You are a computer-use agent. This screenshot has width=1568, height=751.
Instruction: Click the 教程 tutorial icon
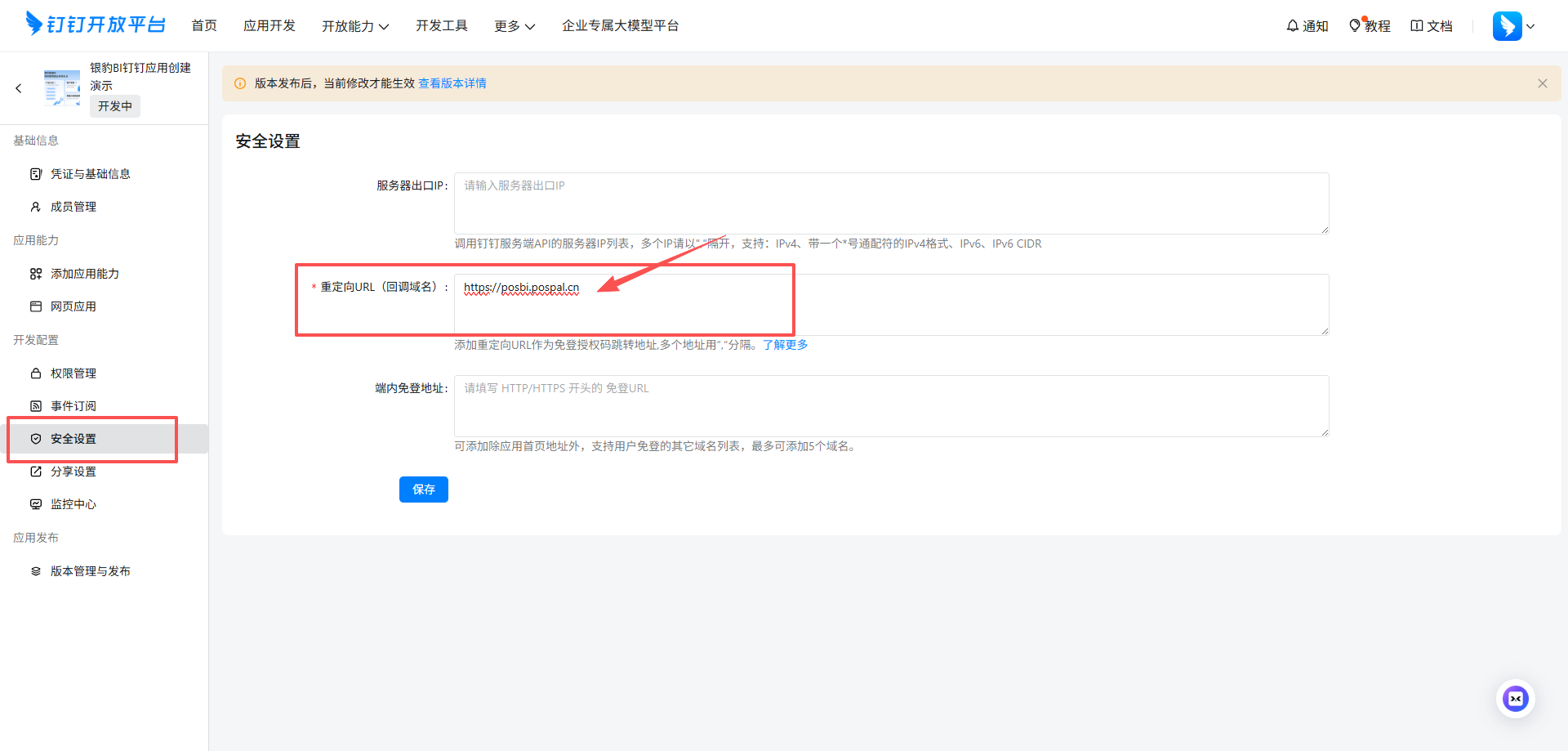[x=1356, y=25]
